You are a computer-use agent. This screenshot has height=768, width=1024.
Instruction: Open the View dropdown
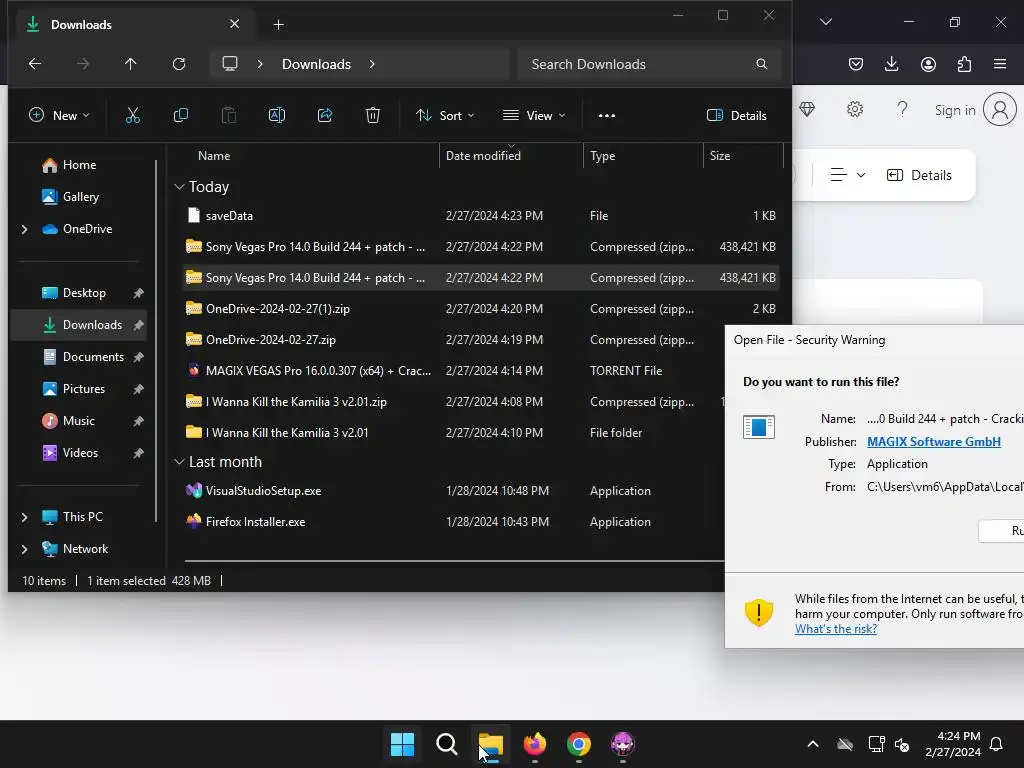pos(534,116)
